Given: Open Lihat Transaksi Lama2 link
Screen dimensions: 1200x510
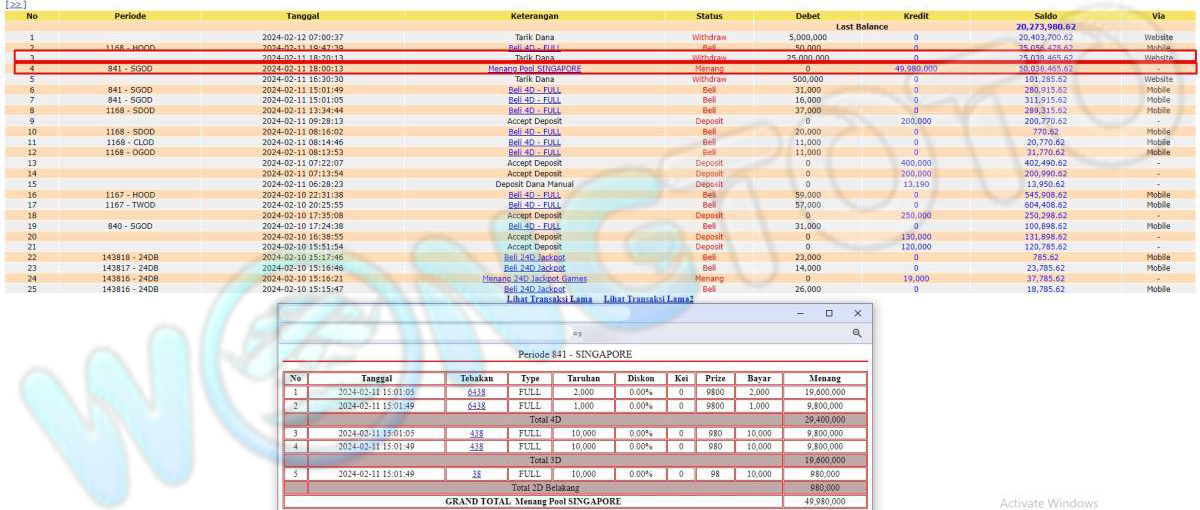Looking at the screenshot, I should tap(648, 298).
